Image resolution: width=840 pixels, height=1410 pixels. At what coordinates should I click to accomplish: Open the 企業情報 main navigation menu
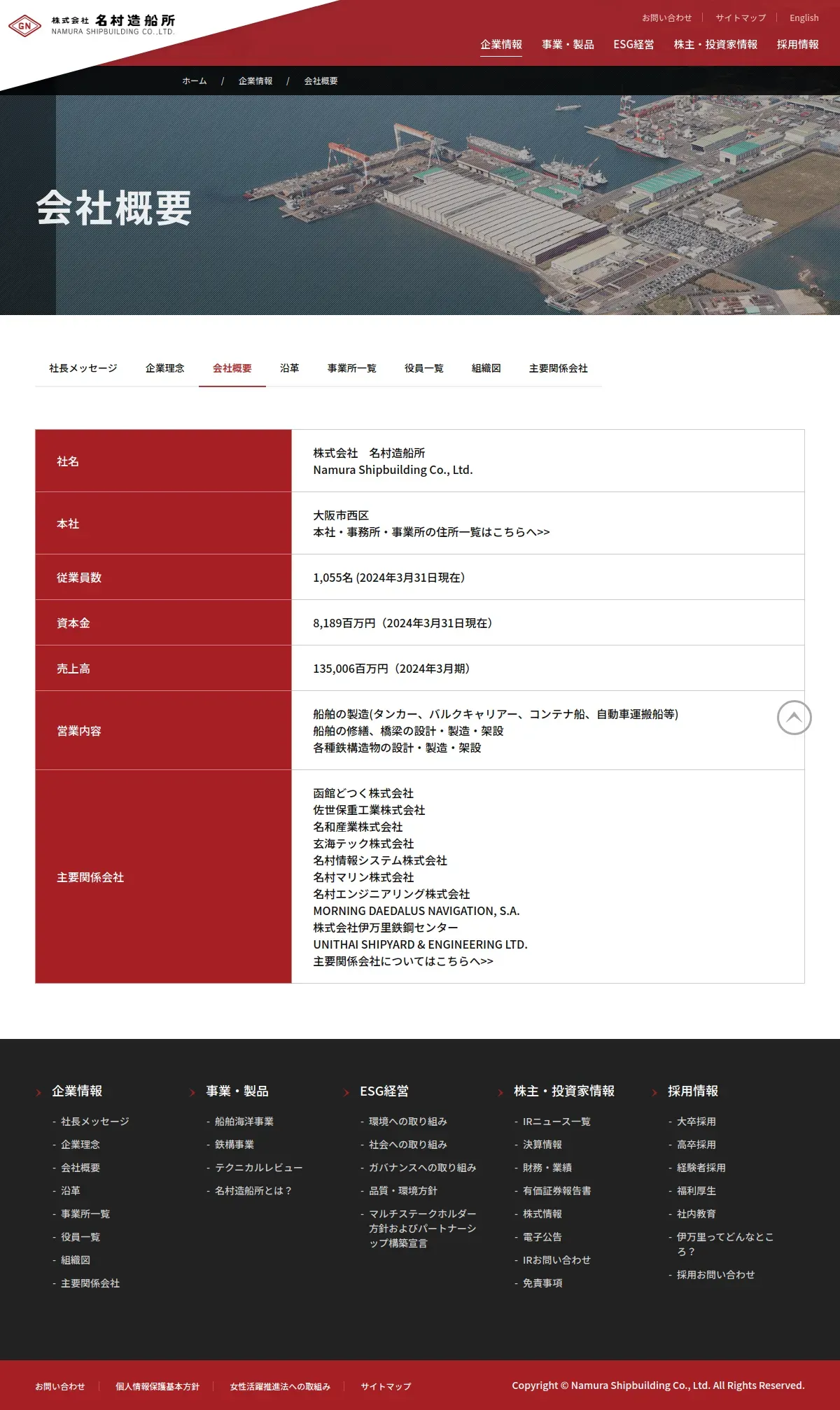click(x=501, y=44)
